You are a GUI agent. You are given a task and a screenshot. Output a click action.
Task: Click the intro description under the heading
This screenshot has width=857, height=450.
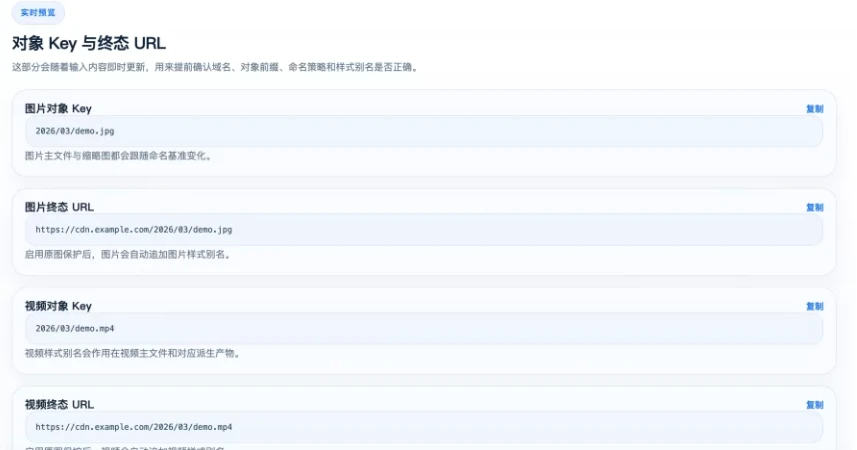(x=214, y=68)
